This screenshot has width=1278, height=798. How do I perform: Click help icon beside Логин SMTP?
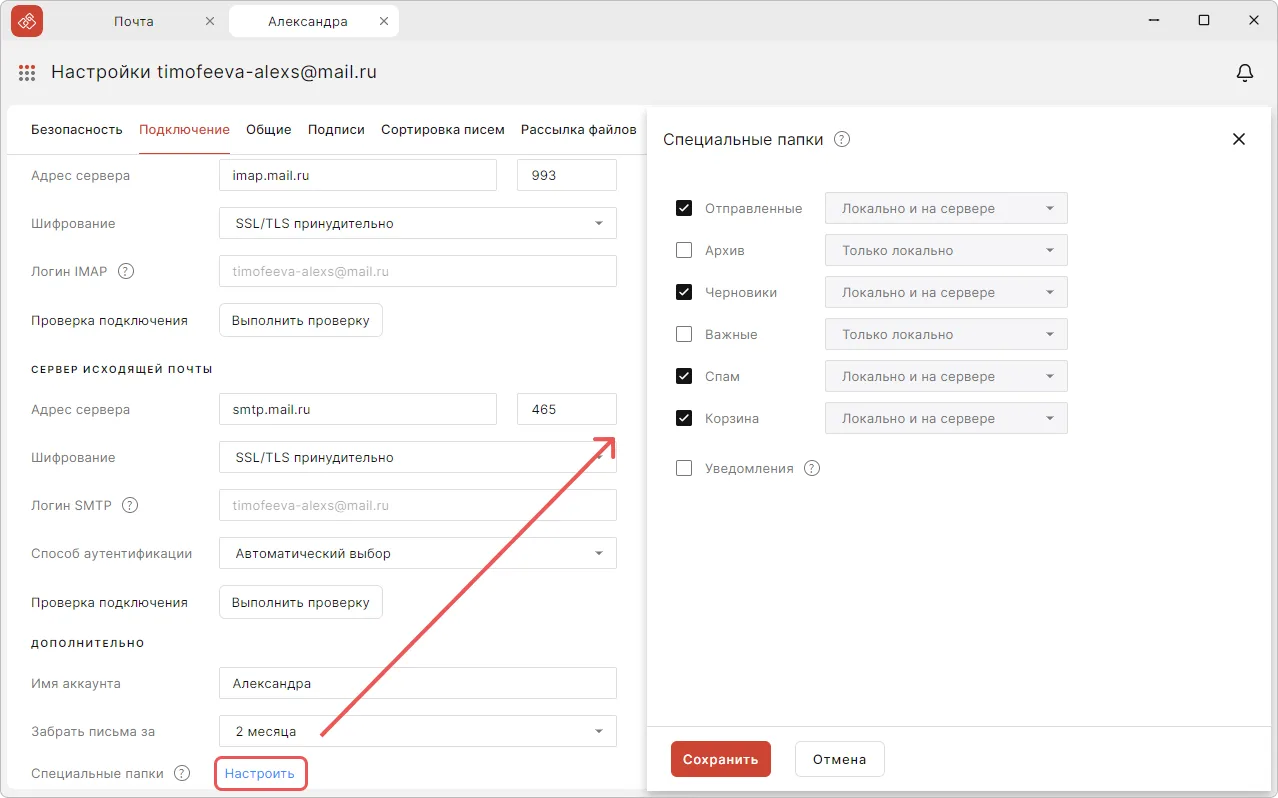pos(130,505)
